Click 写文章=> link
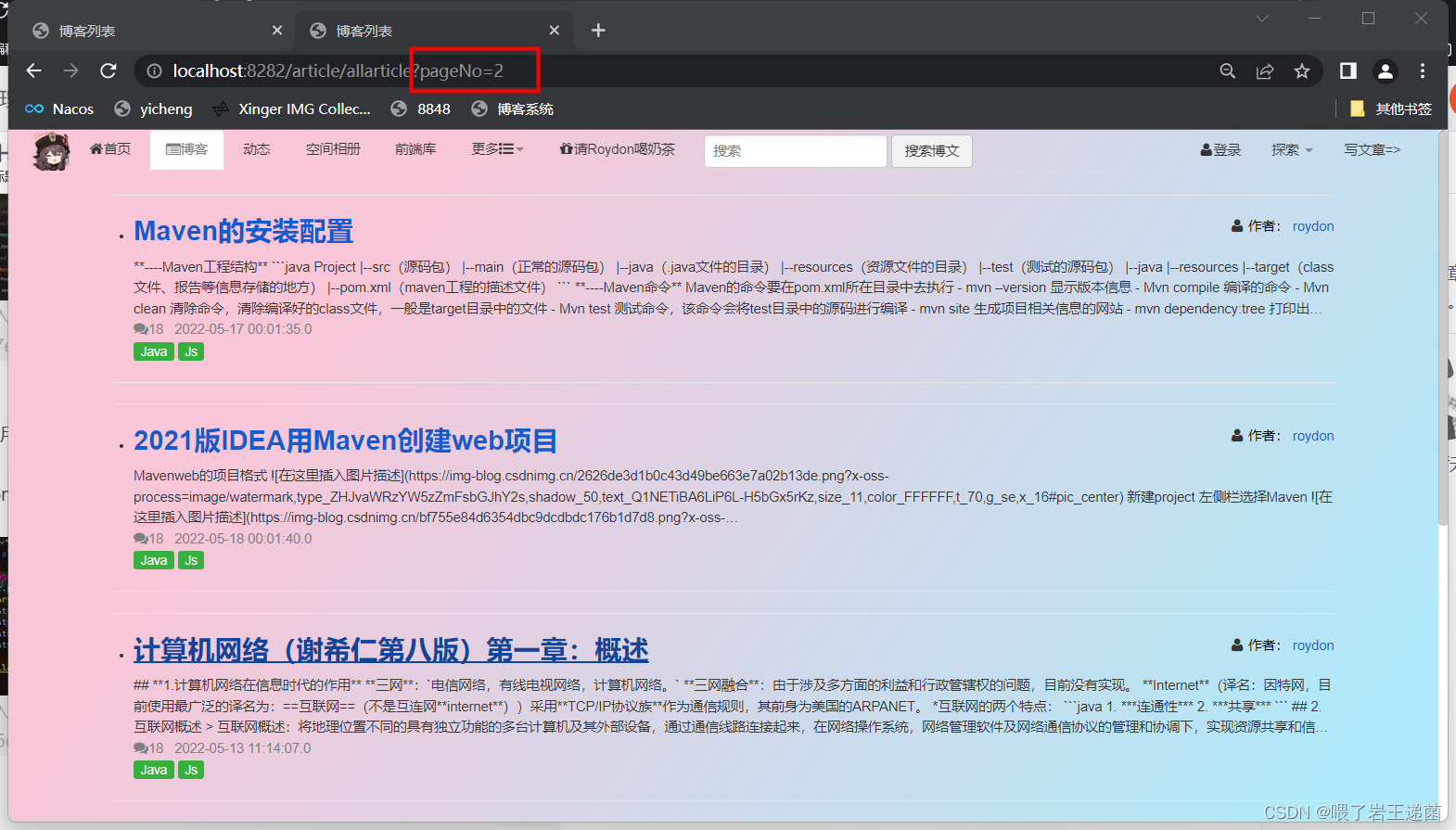 [x=1373, y=149]
